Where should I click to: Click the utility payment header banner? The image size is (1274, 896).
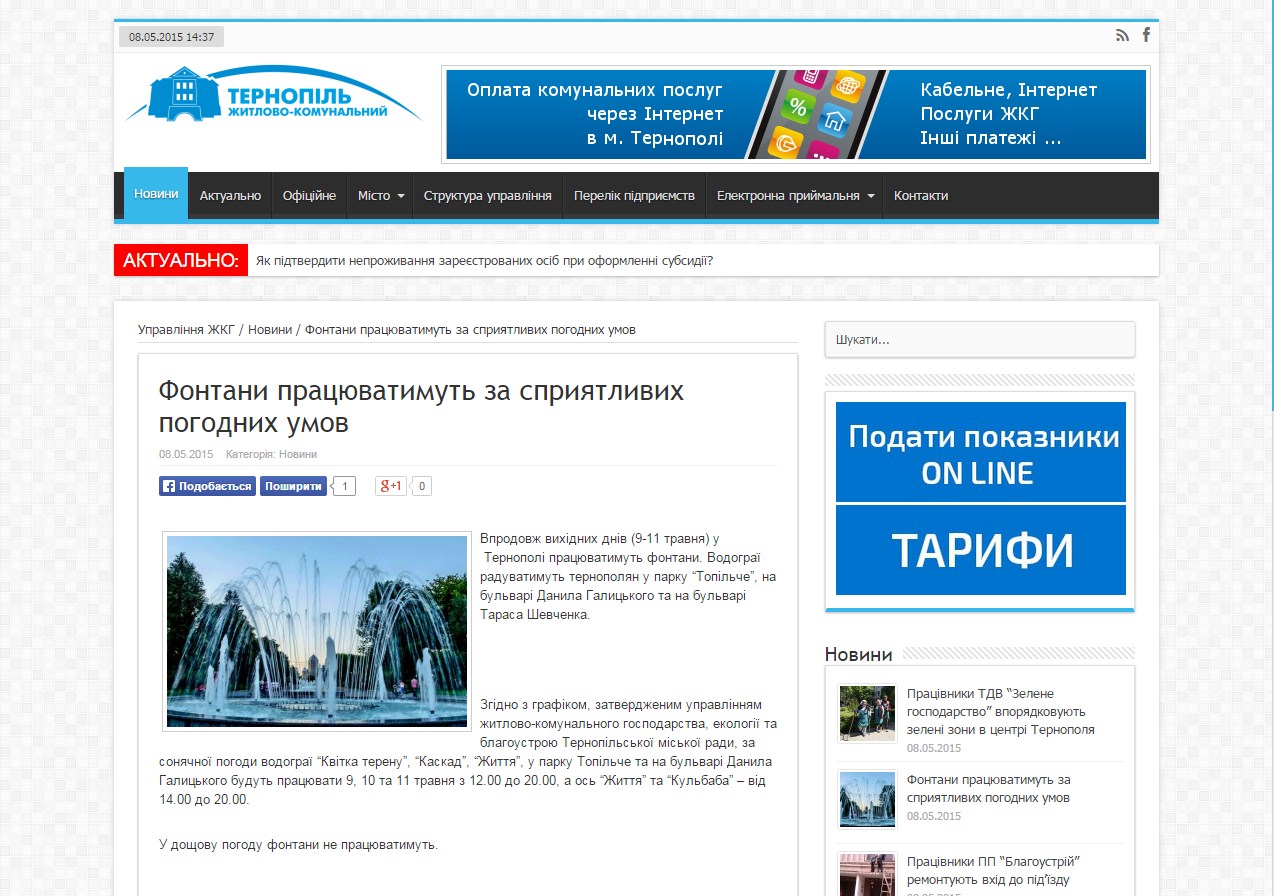(796, 114)
